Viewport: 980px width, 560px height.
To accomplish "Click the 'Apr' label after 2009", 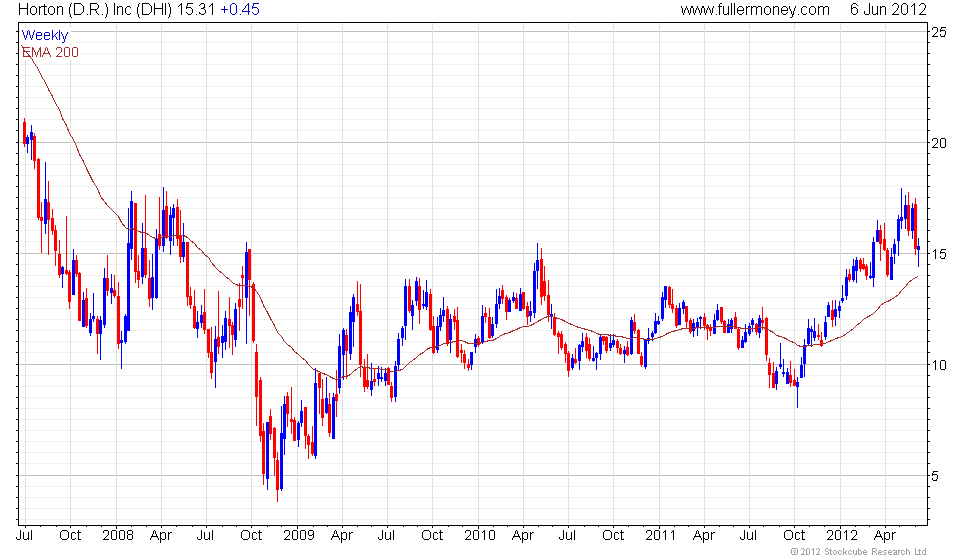I will 342,536.
